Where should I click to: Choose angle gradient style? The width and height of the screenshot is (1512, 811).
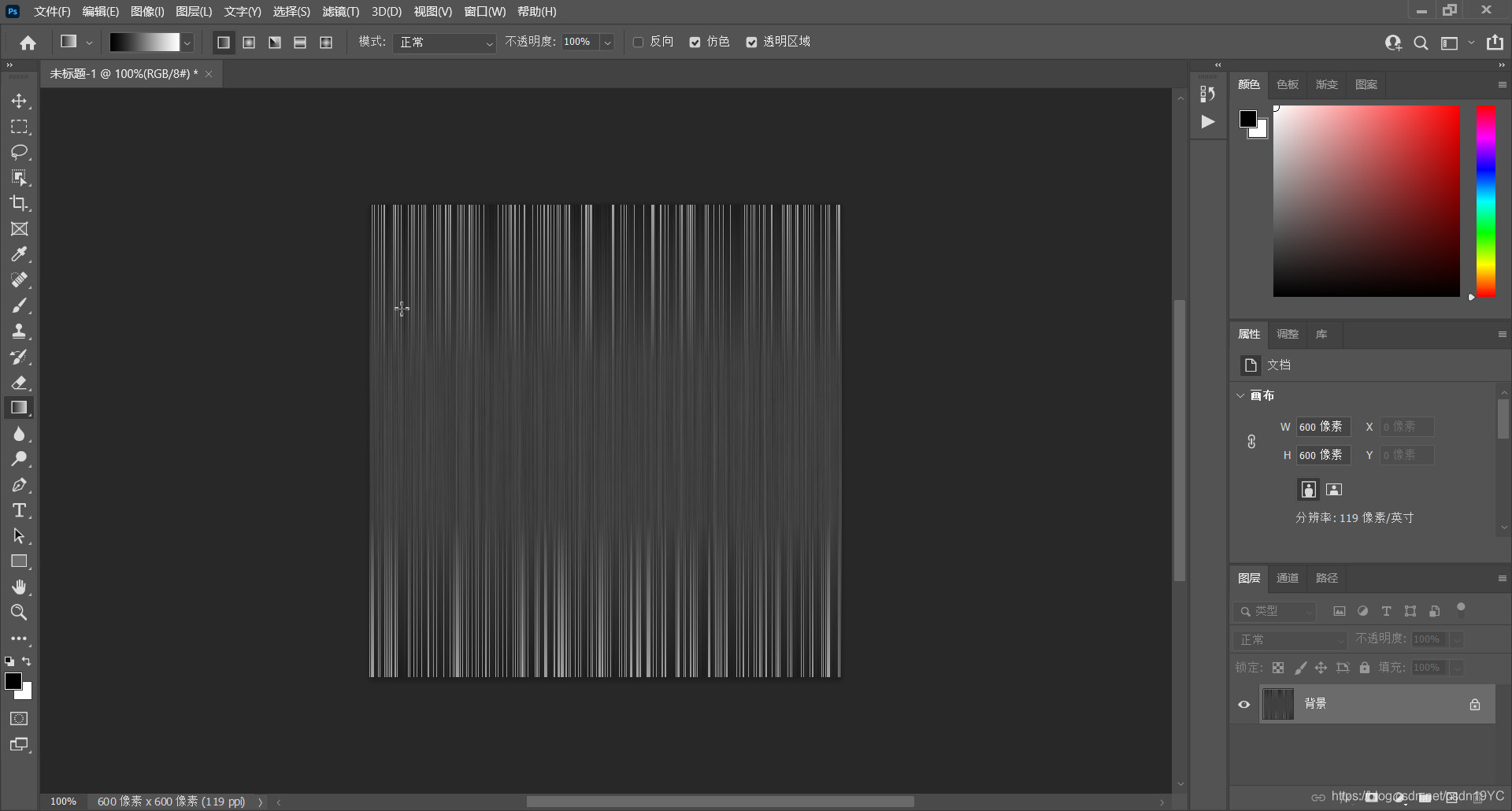point(275,43)
